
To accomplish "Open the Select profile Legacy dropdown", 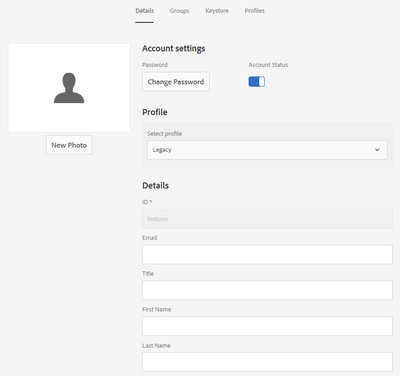I will [267, 150].
